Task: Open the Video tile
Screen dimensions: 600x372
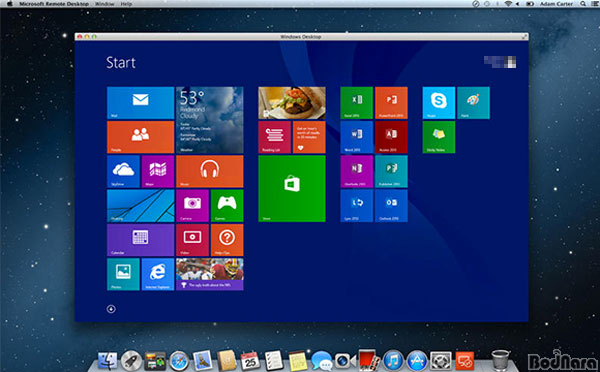Action: click(192, 240)
